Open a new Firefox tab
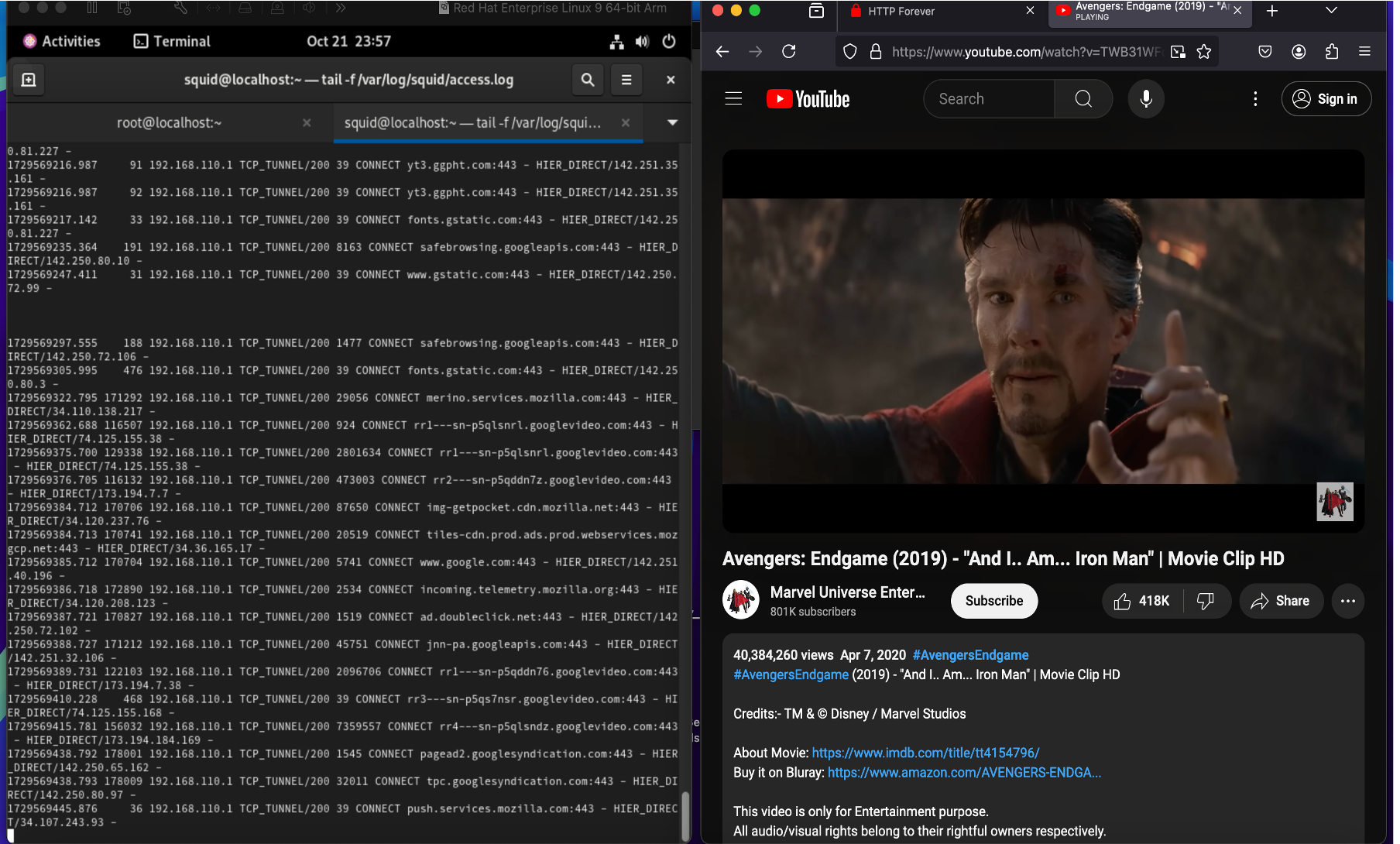The height and width of the screenshot is (844, 1400). click(1271, 11)
